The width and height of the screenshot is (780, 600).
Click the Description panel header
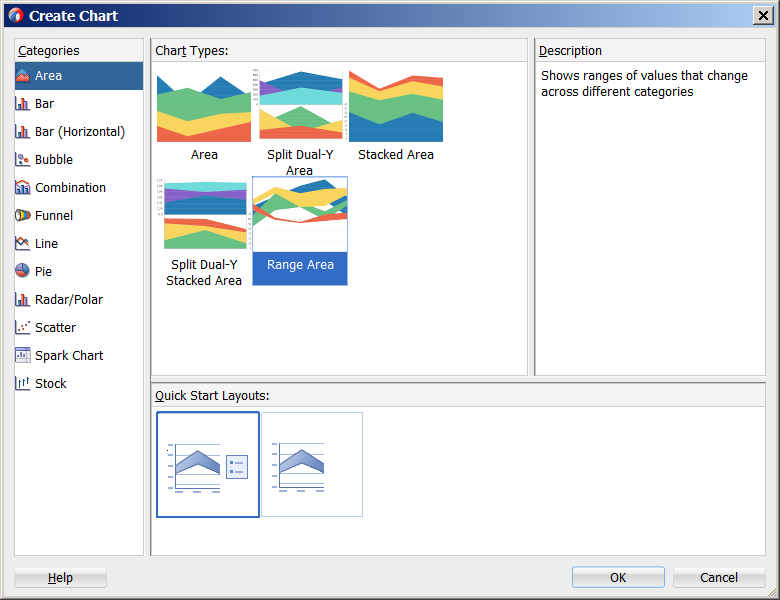[x=570, y=51]
